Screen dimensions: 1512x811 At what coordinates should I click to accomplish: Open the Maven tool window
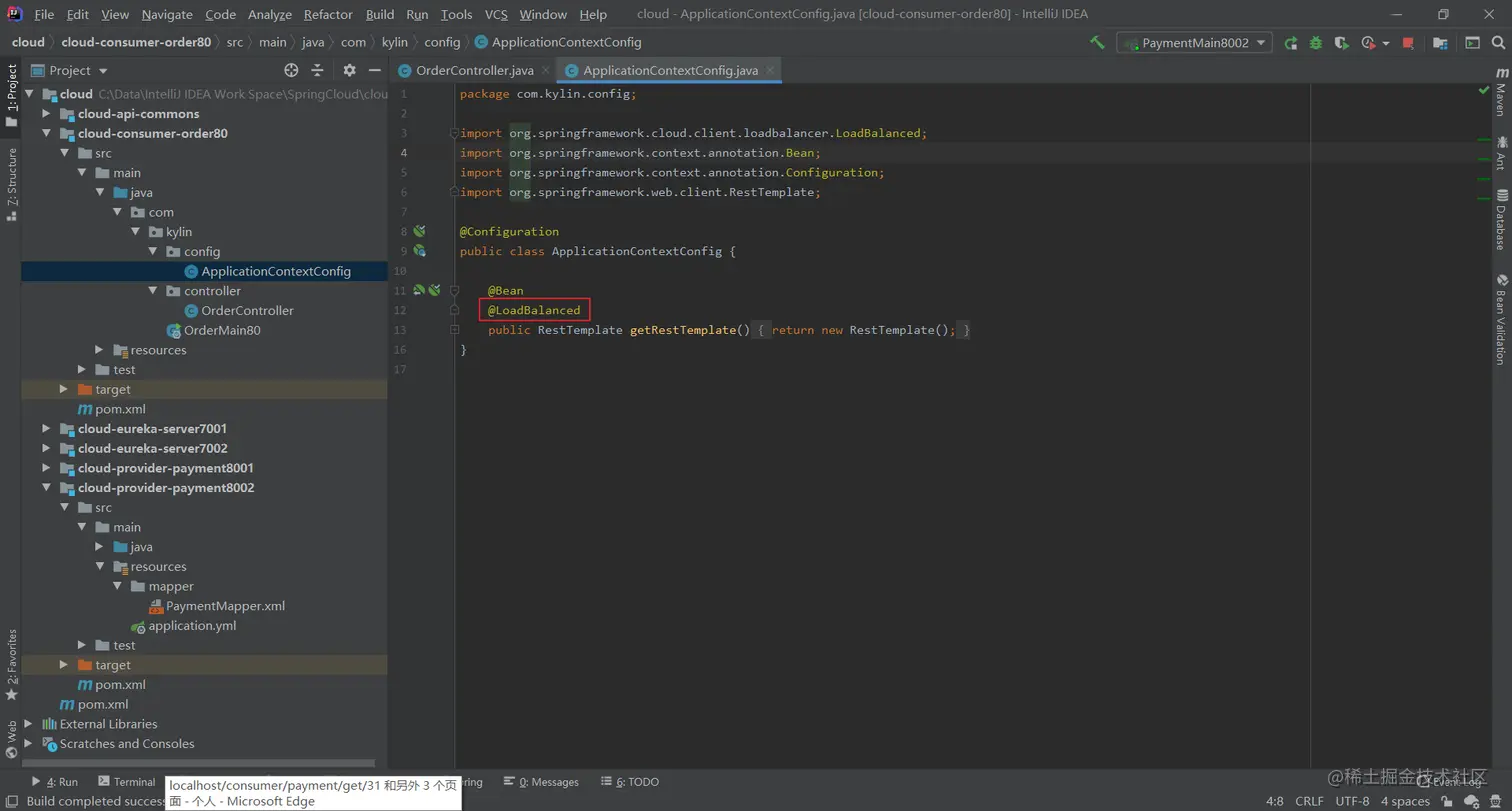[1500, 93]
